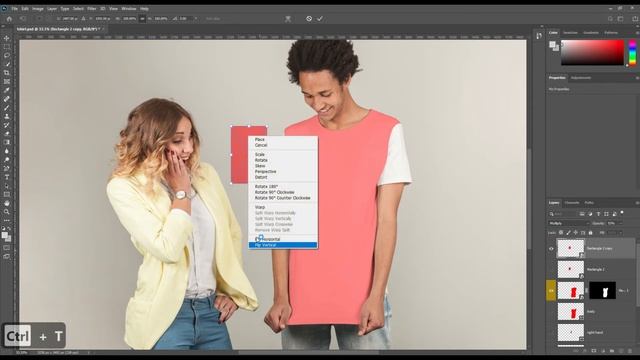Open the blend mode Multiply dropdown
640x360 pixels.
pos(569,223)
